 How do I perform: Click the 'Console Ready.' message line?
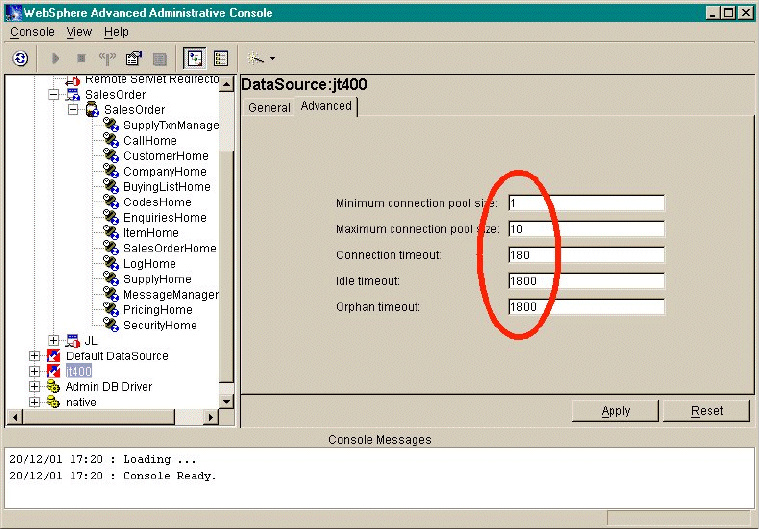click(x=112, y=476)
